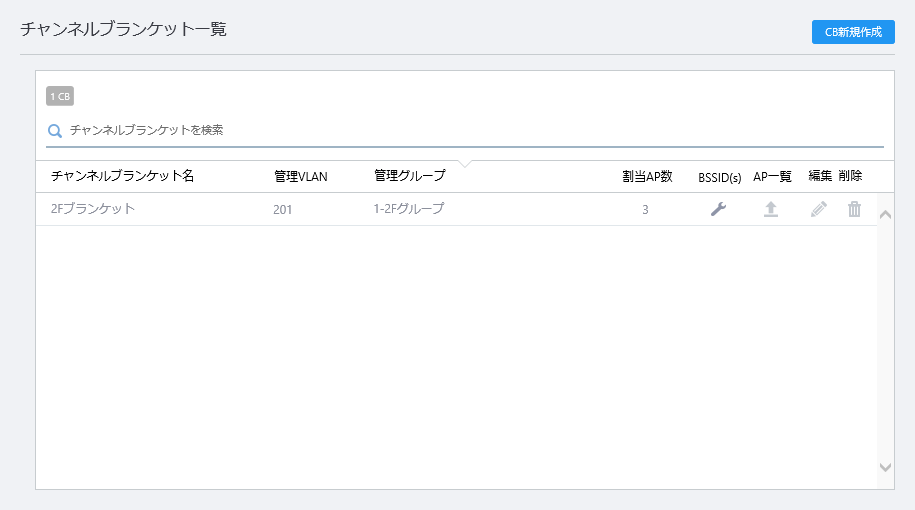Delete 2Fブランケット using trash icon
Screen dimensions: 915x510
(854, 209)
